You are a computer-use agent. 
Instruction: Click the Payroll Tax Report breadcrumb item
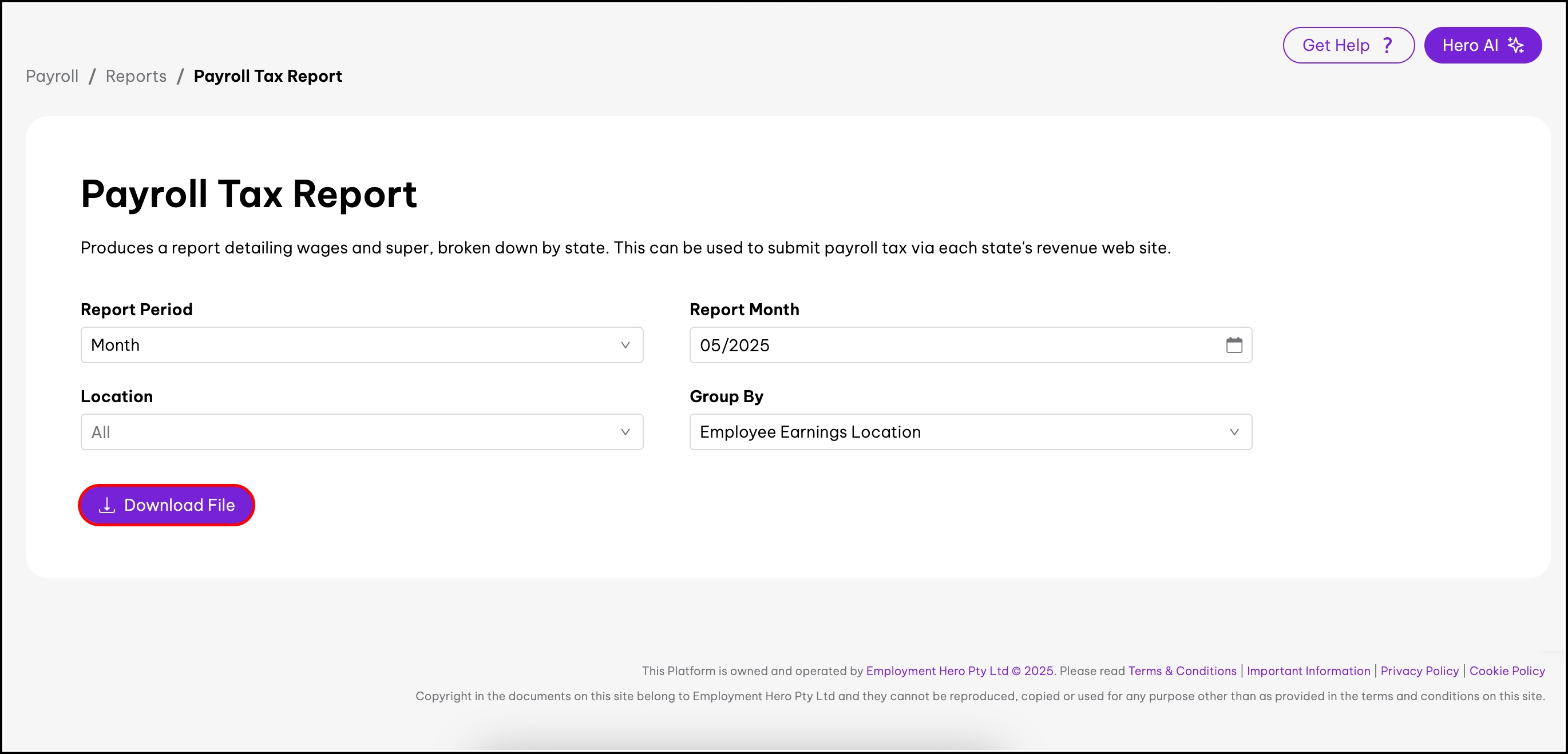point(268,76)
